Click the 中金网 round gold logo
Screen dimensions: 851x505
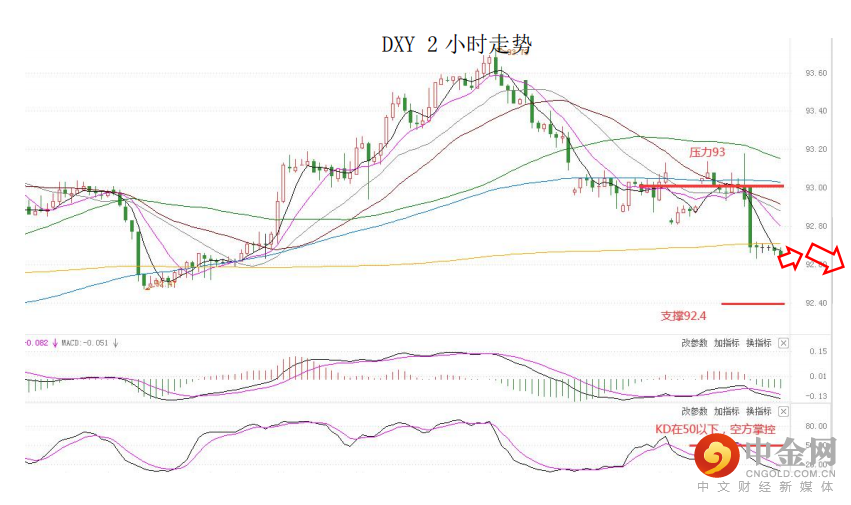pyautogui.click(x=716, y=457)
